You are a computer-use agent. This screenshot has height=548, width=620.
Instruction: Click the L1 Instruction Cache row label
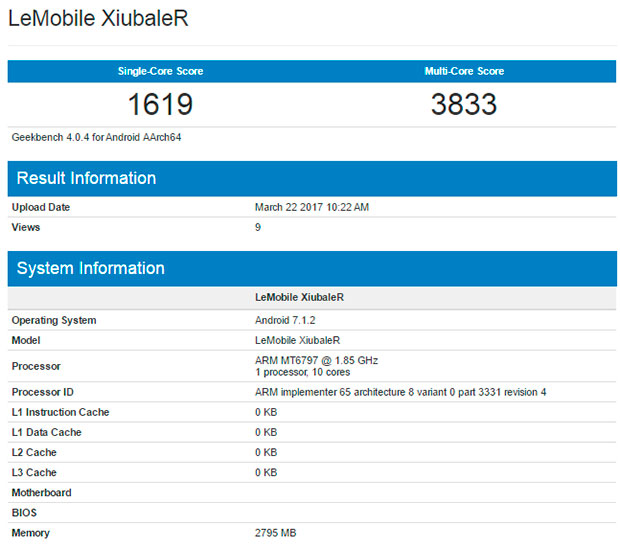pos(60,412)
